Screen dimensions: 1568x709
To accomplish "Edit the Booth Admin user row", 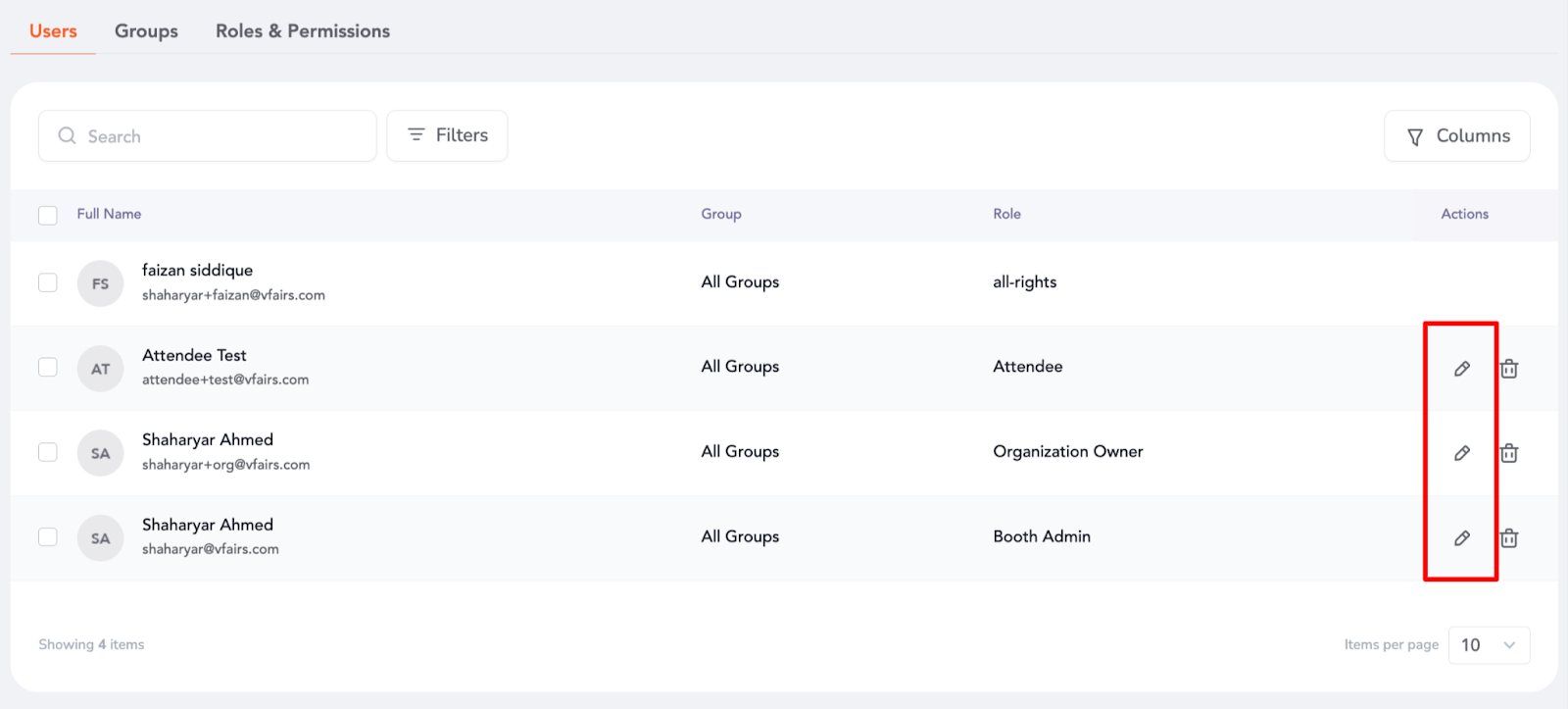I will tap(1461, 538).
